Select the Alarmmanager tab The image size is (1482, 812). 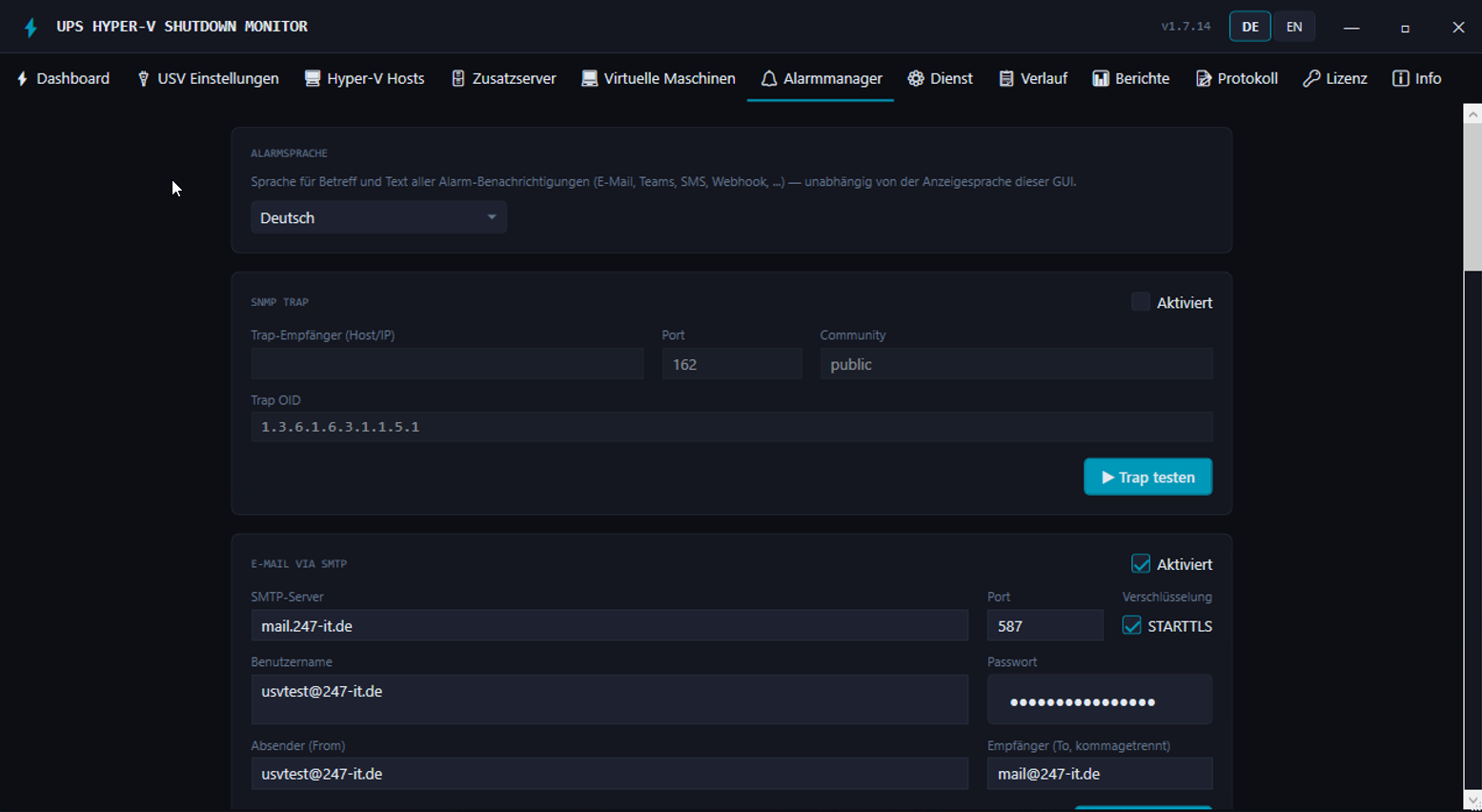click(x=821, y=78)
